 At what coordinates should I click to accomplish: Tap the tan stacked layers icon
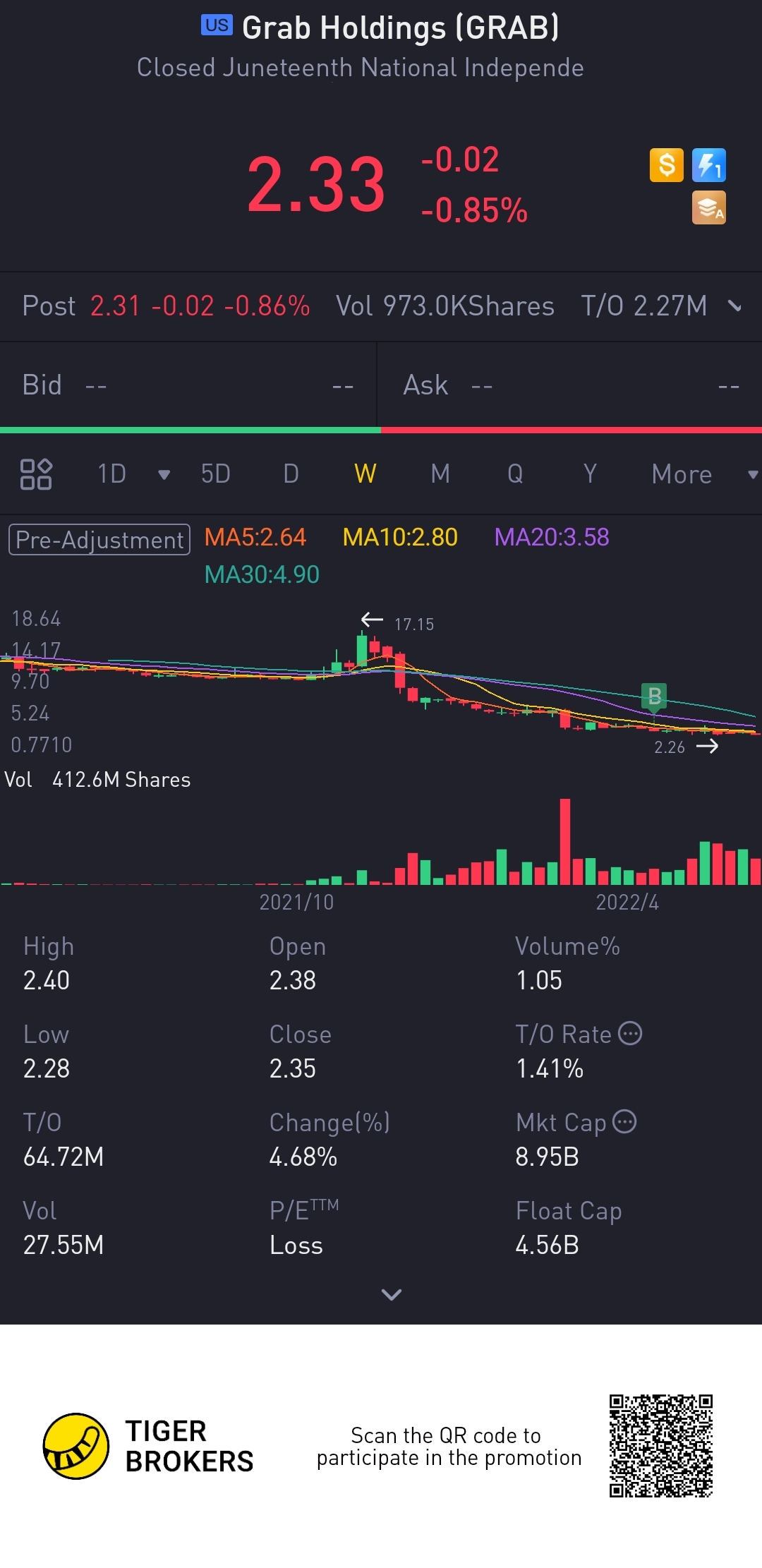[x=708, y=207]
